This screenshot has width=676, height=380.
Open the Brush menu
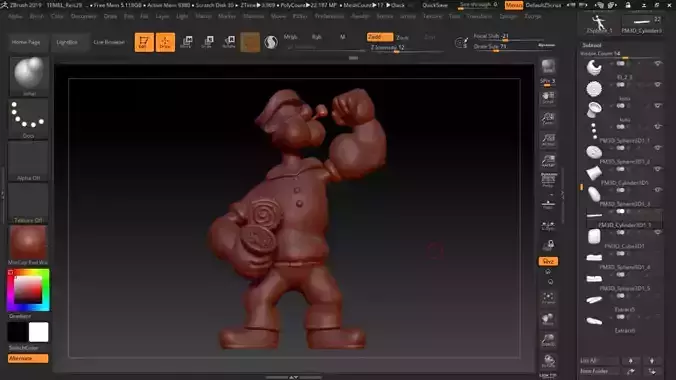(x=37, y=16)
